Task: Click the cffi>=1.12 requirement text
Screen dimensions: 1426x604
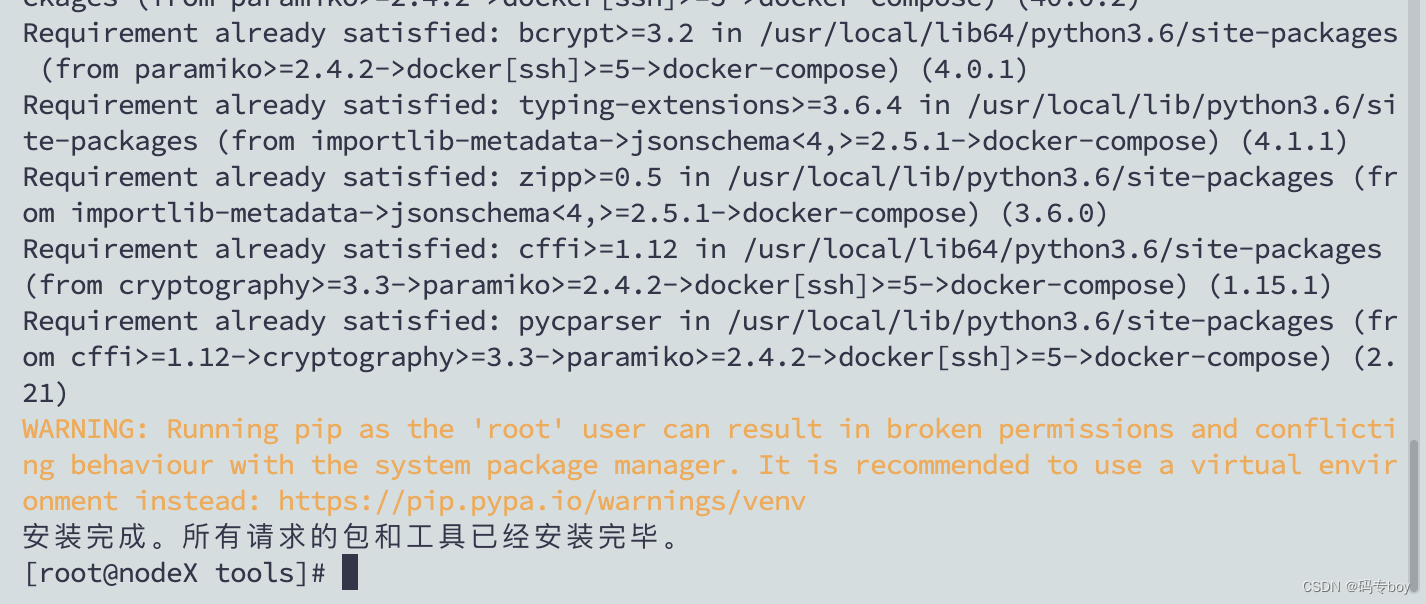Action: tap(597, 249)
